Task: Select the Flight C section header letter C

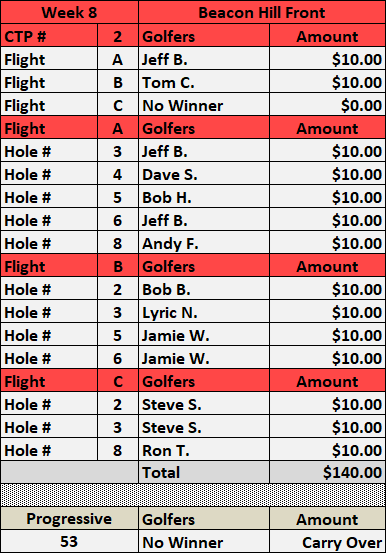Action: click(118, 381)
